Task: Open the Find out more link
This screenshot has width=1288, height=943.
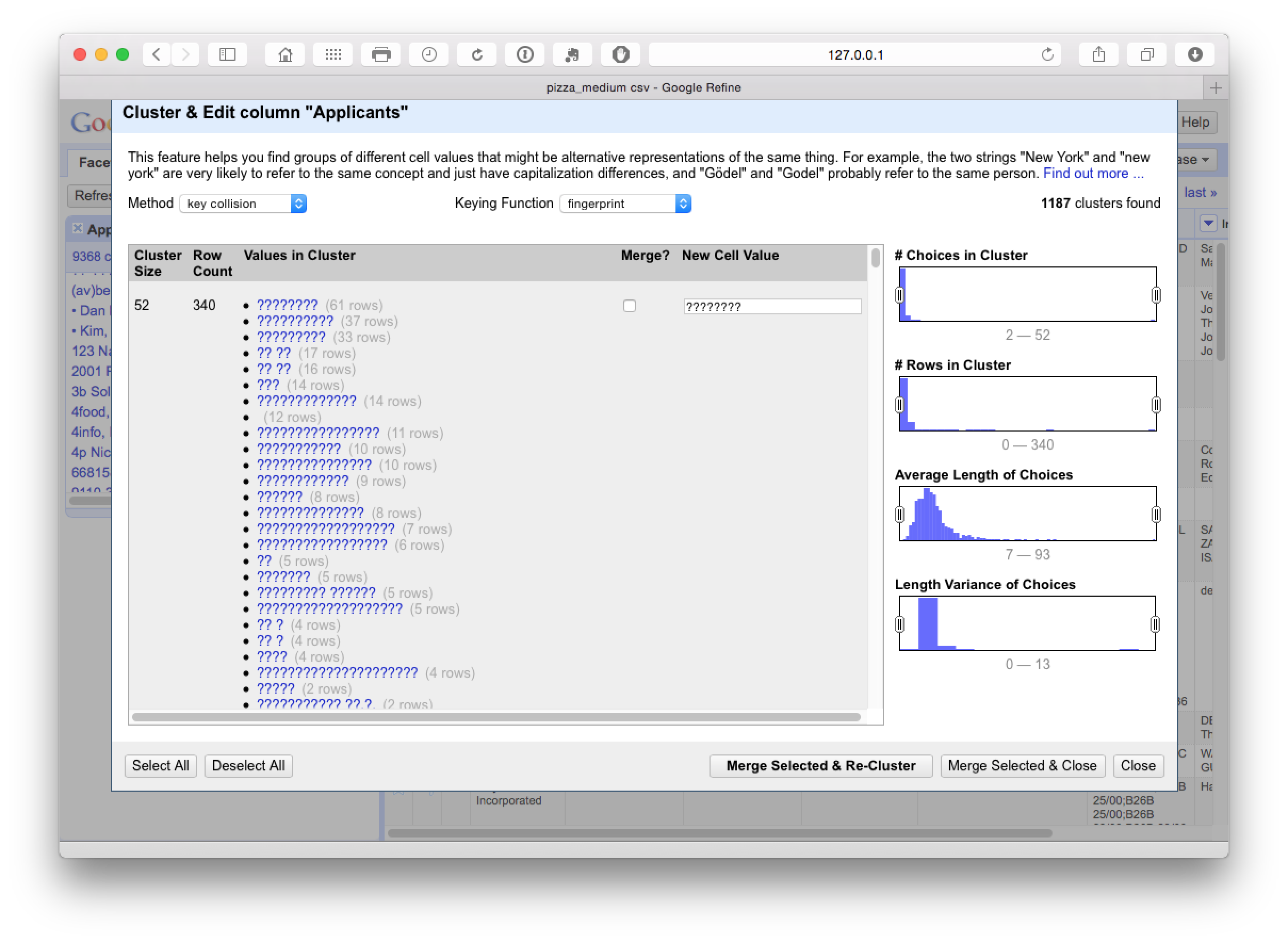Action: [1093, 174]
